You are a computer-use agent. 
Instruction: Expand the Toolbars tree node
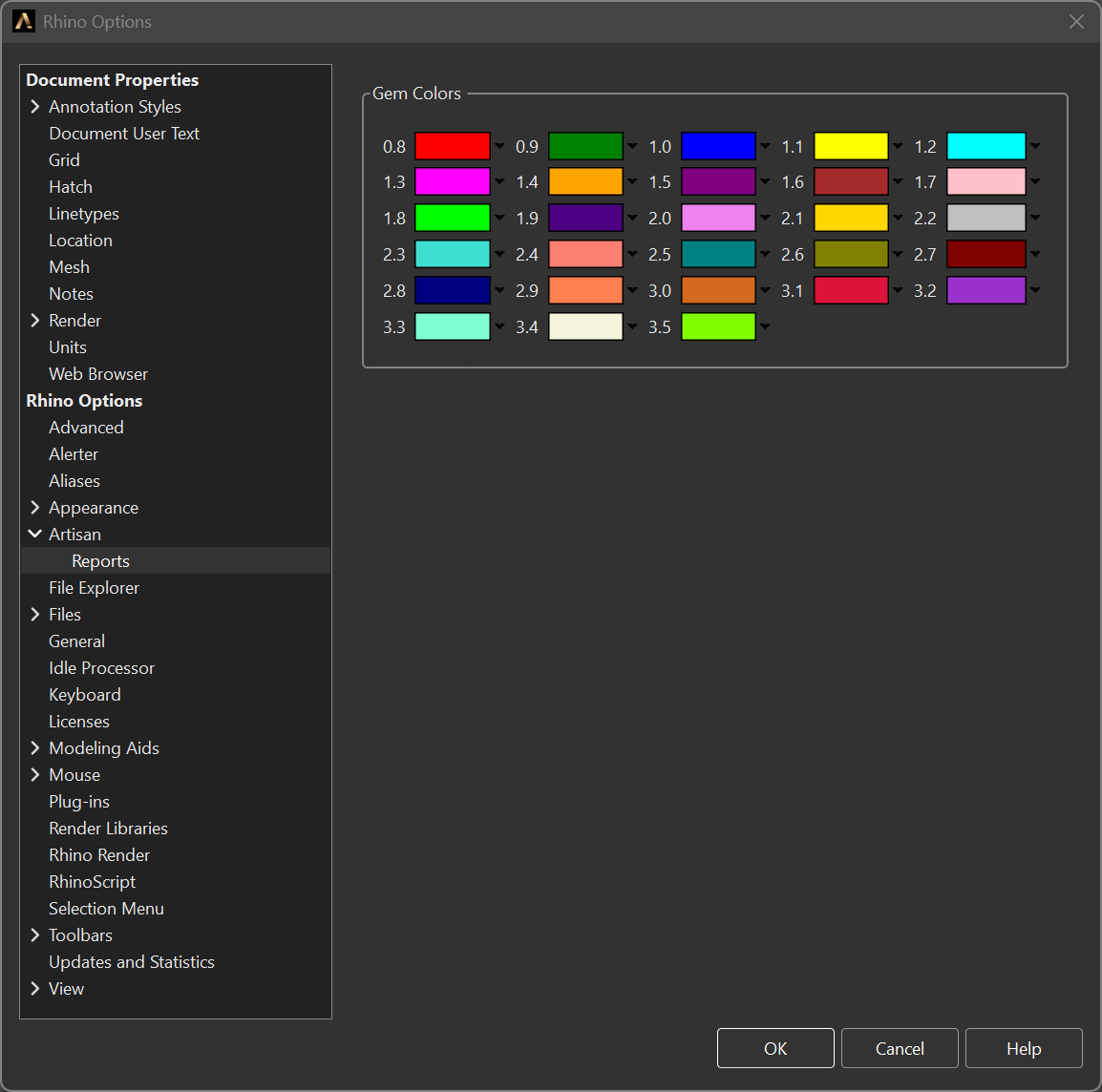(x=35, y=934)
